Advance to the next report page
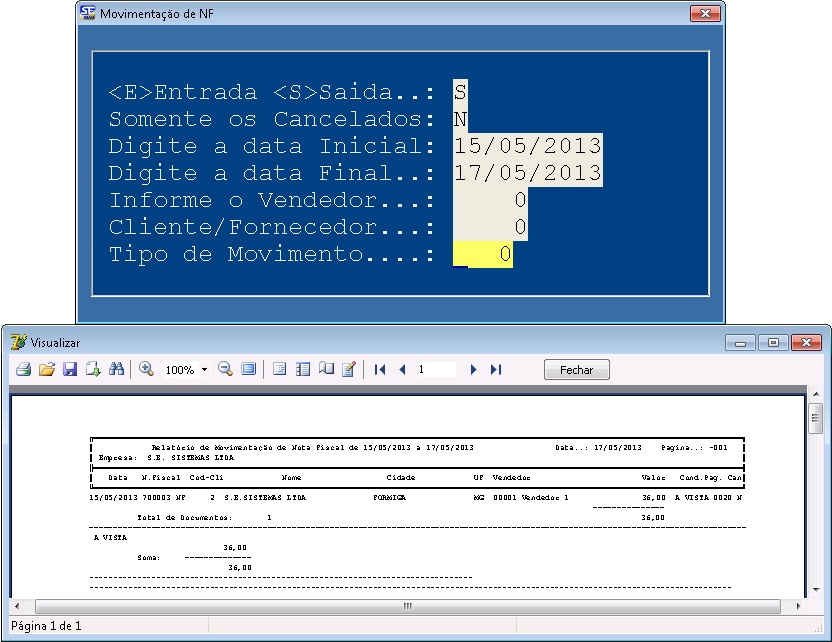 [x=474, y=370]
